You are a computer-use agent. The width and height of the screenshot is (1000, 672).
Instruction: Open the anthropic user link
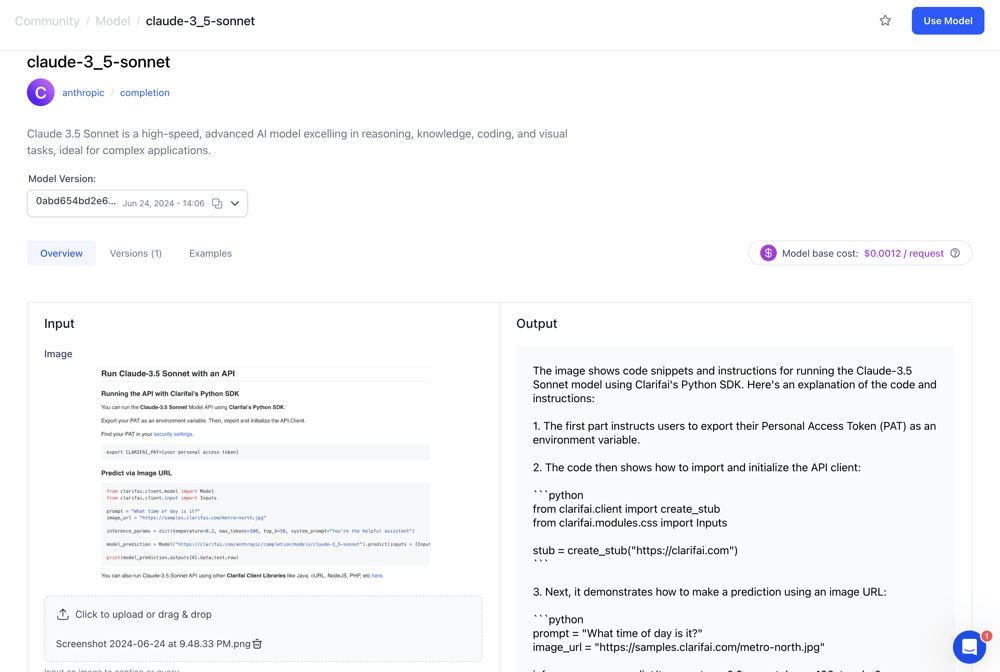83,93
